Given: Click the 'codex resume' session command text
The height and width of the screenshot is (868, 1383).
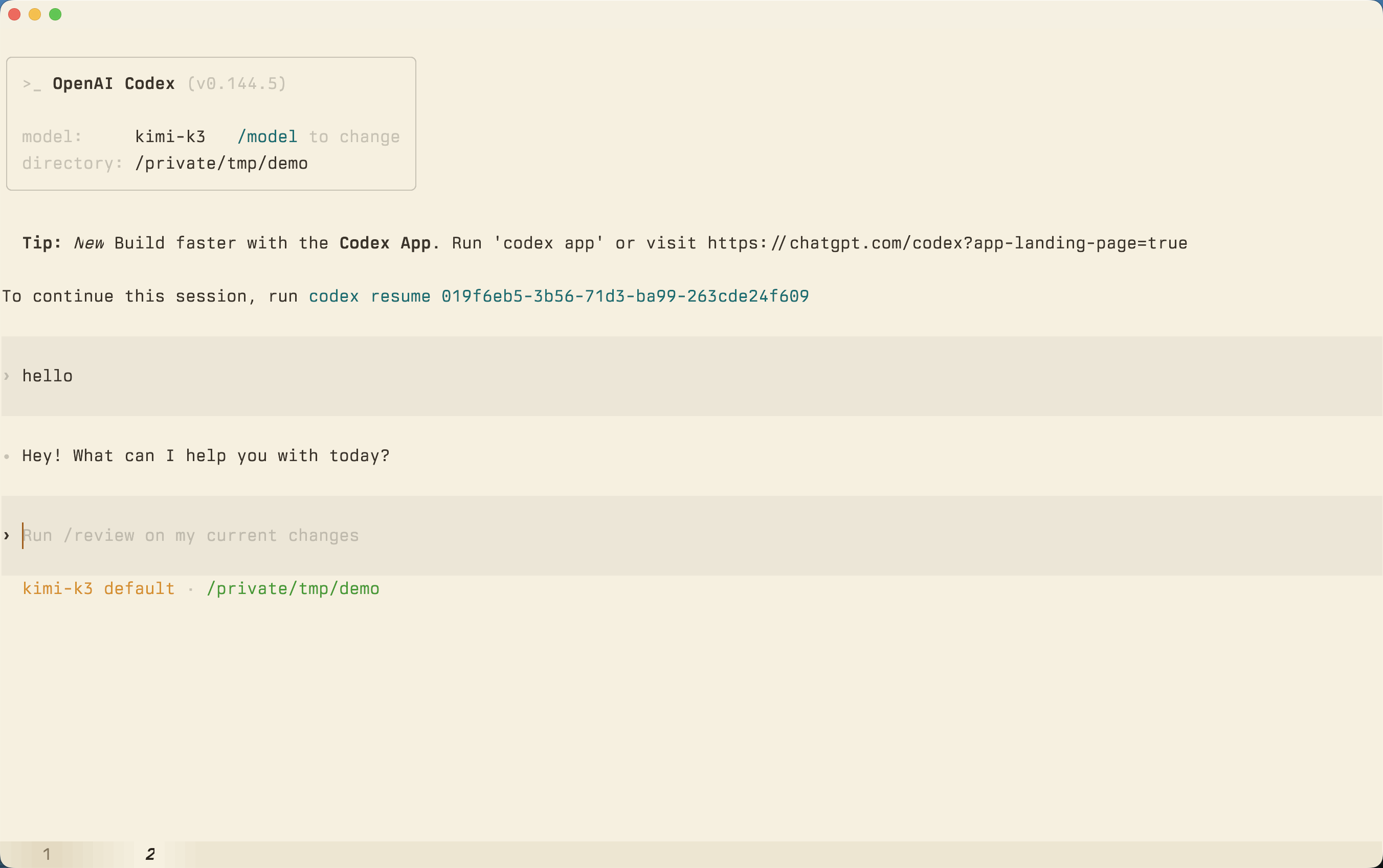Looking at the screenshot, I should (559, 296).
